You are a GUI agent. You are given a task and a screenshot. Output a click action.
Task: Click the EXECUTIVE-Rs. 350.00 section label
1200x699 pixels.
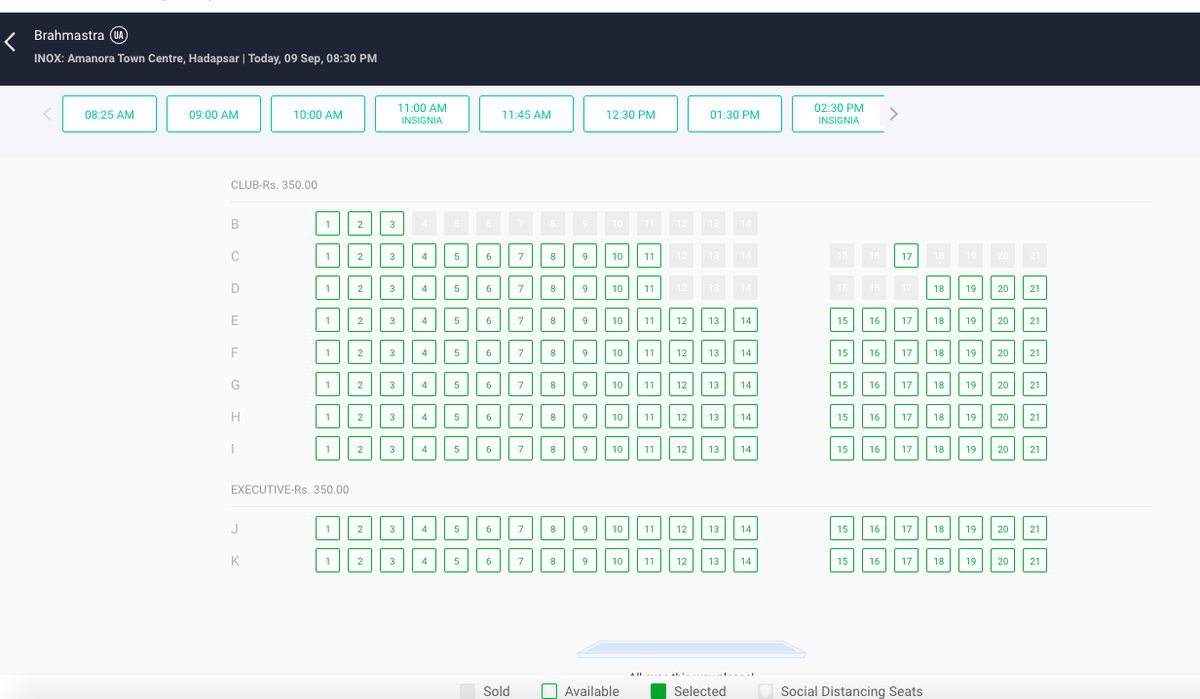[x=290, y=490]
